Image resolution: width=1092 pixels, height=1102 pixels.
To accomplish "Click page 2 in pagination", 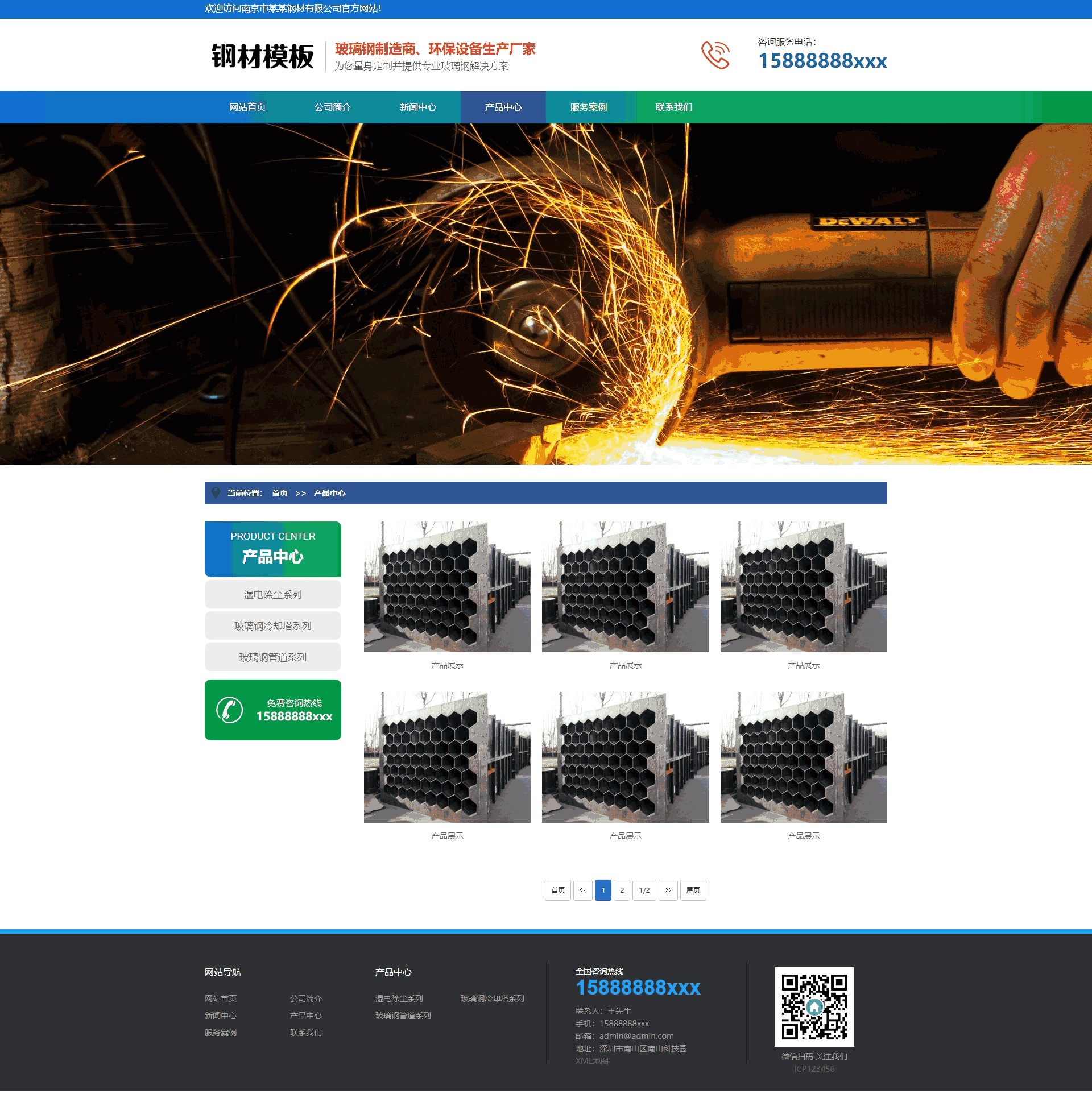I will (x=622, y=890).
